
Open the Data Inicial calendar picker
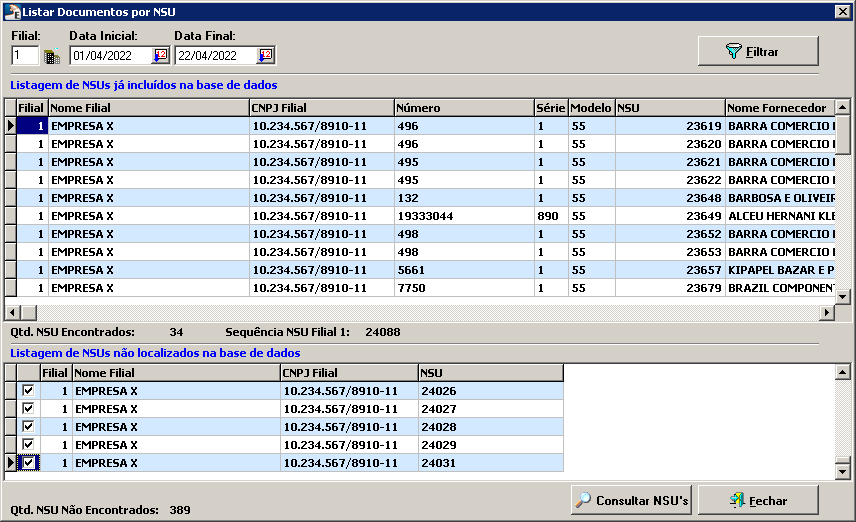(x=161, y=56)
